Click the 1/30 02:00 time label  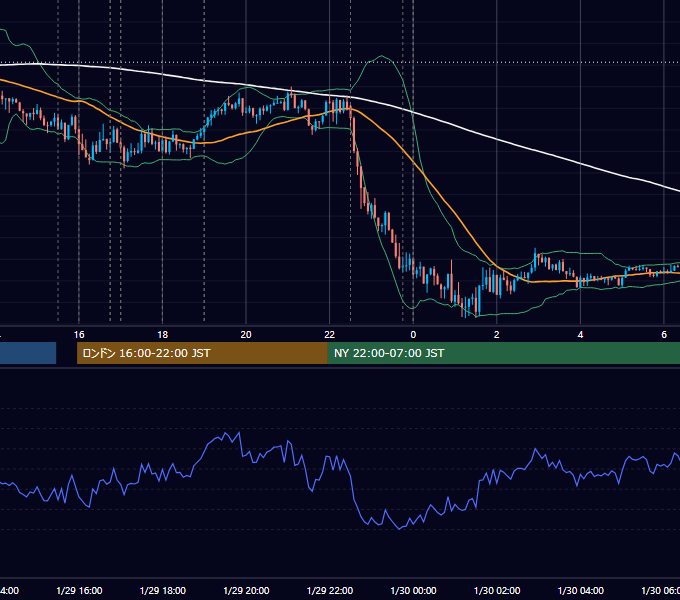point(497,591)
